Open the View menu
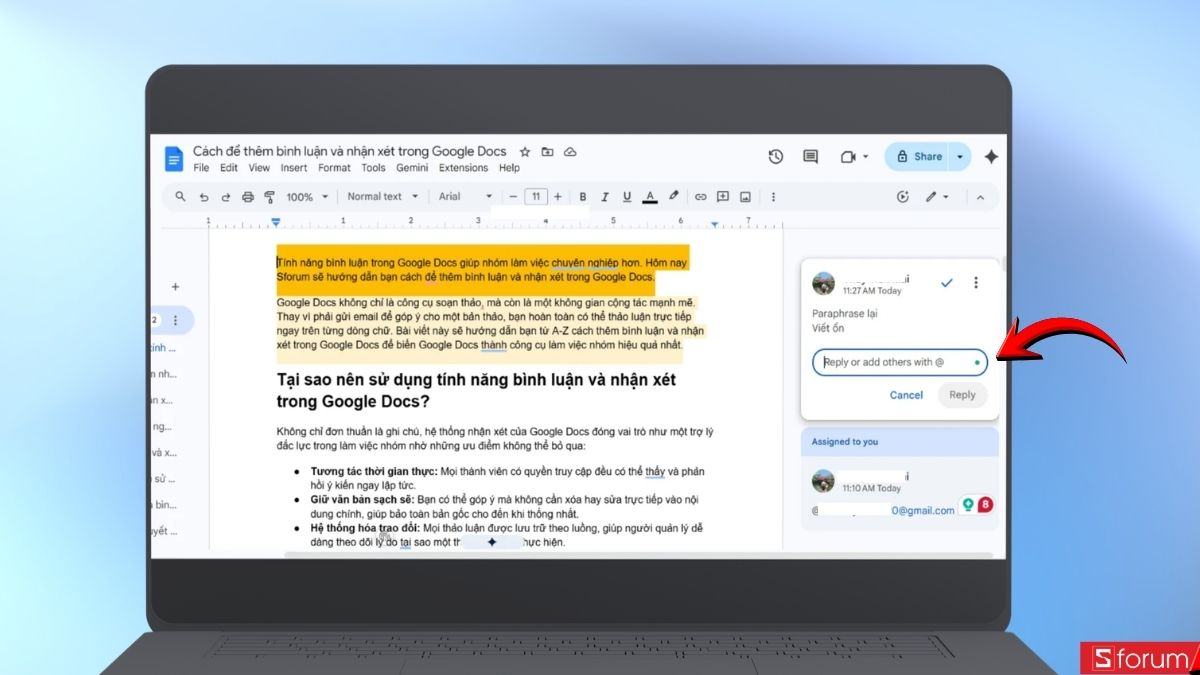The image size is (1200, 675). pos(259,168)
